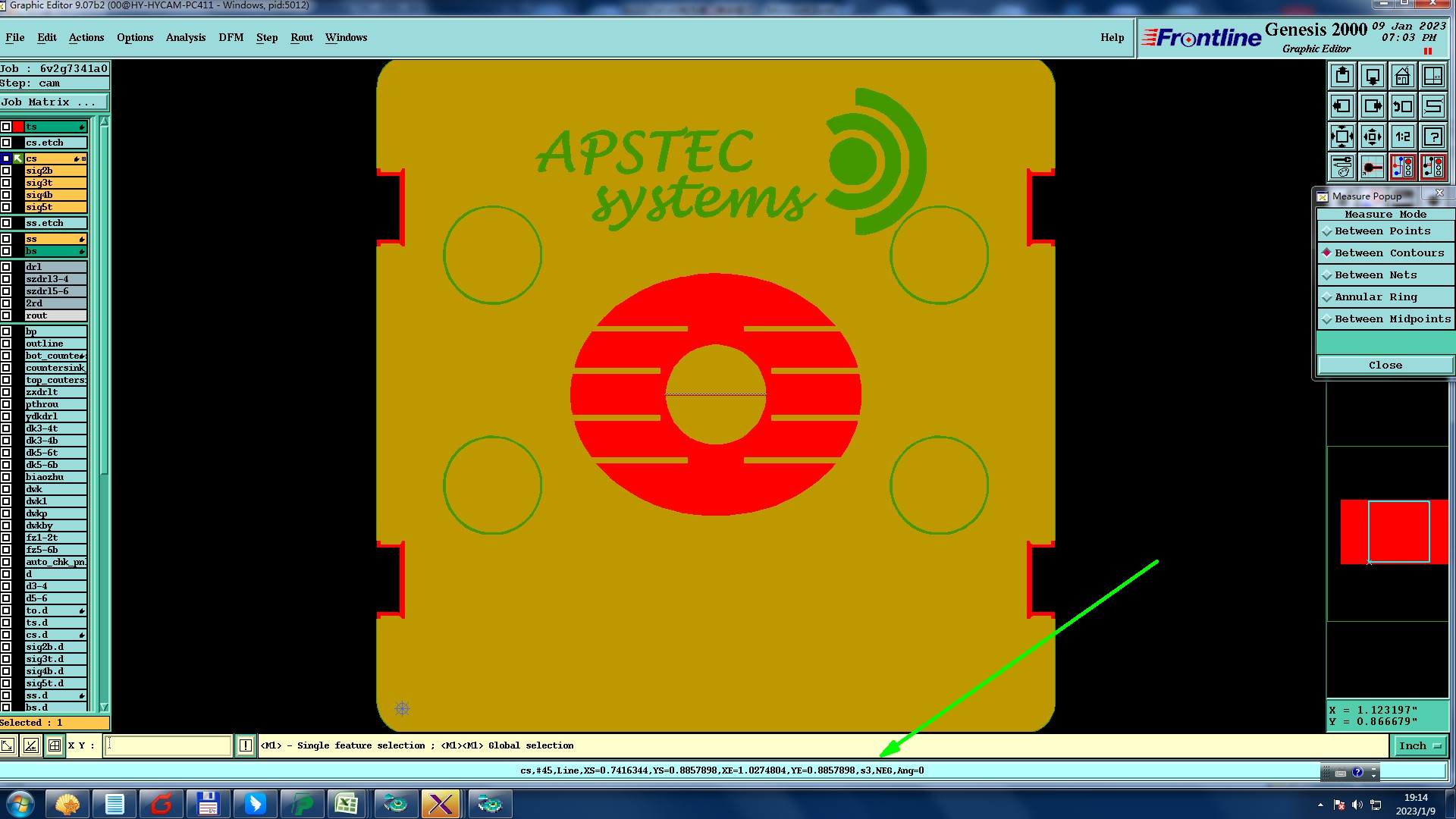
Task: Select the sig4b layer name
Action: [55, 195]
